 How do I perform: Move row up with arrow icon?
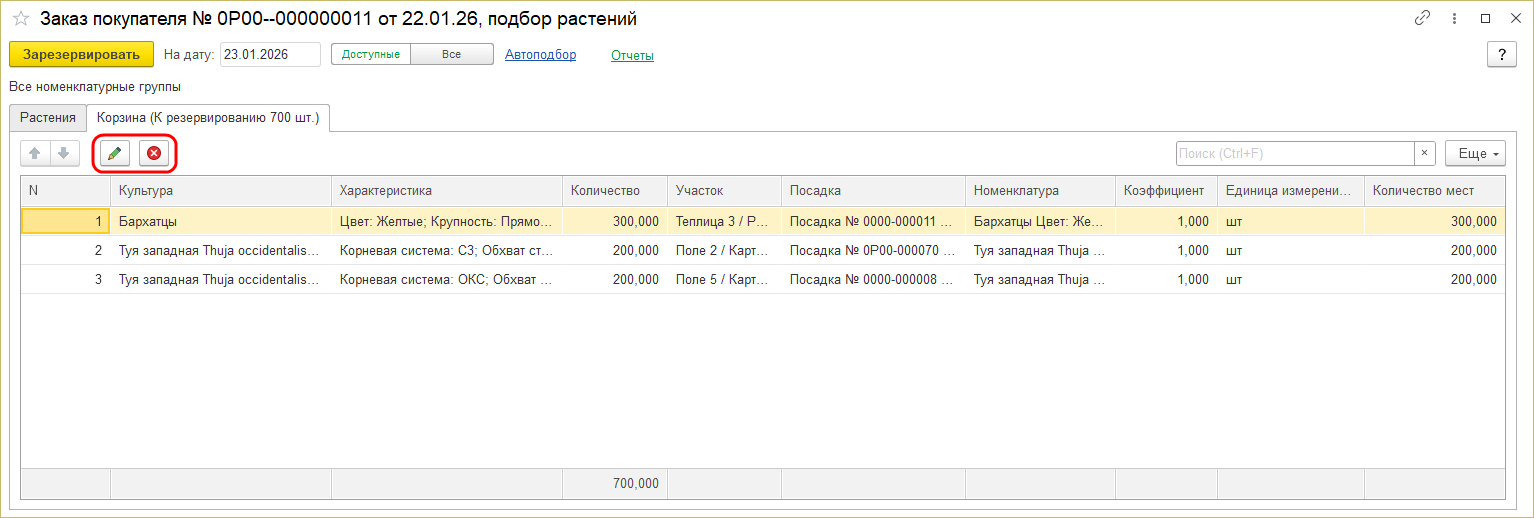(35, 153)
